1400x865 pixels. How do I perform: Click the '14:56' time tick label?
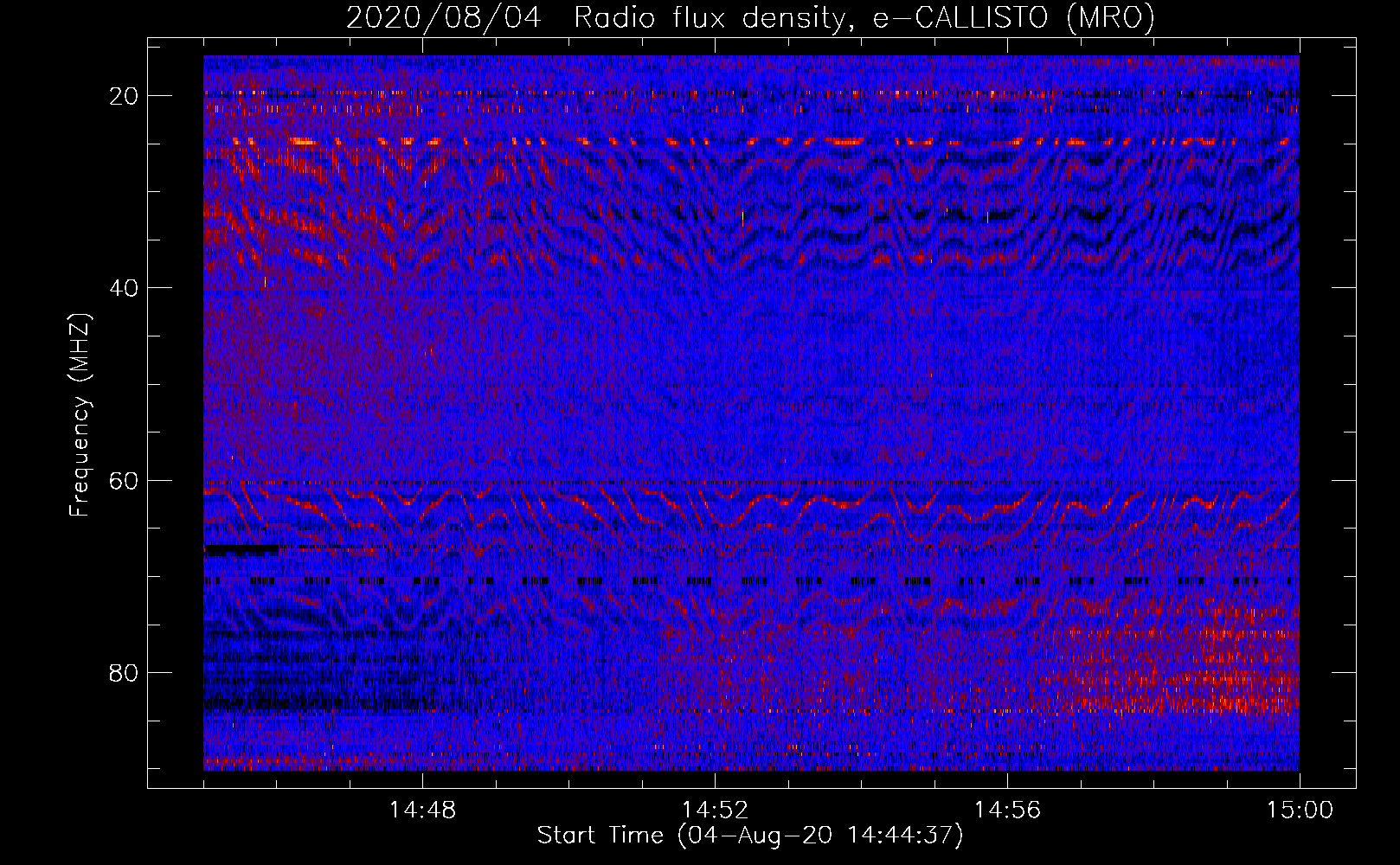click(1007, 811)
